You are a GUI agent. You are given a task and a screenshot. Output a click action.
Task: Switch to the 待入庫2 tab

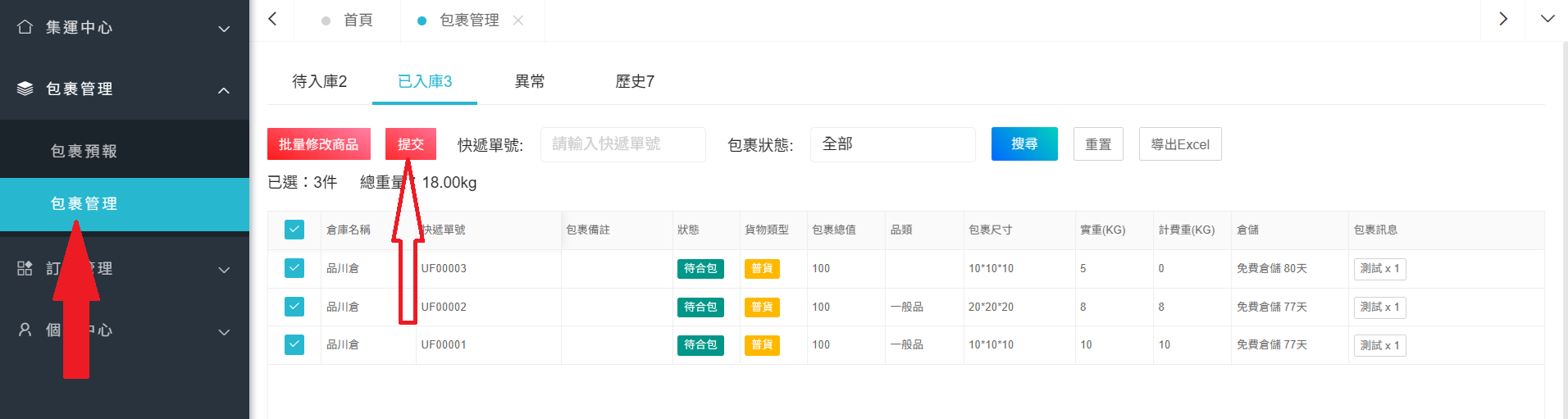319,81
